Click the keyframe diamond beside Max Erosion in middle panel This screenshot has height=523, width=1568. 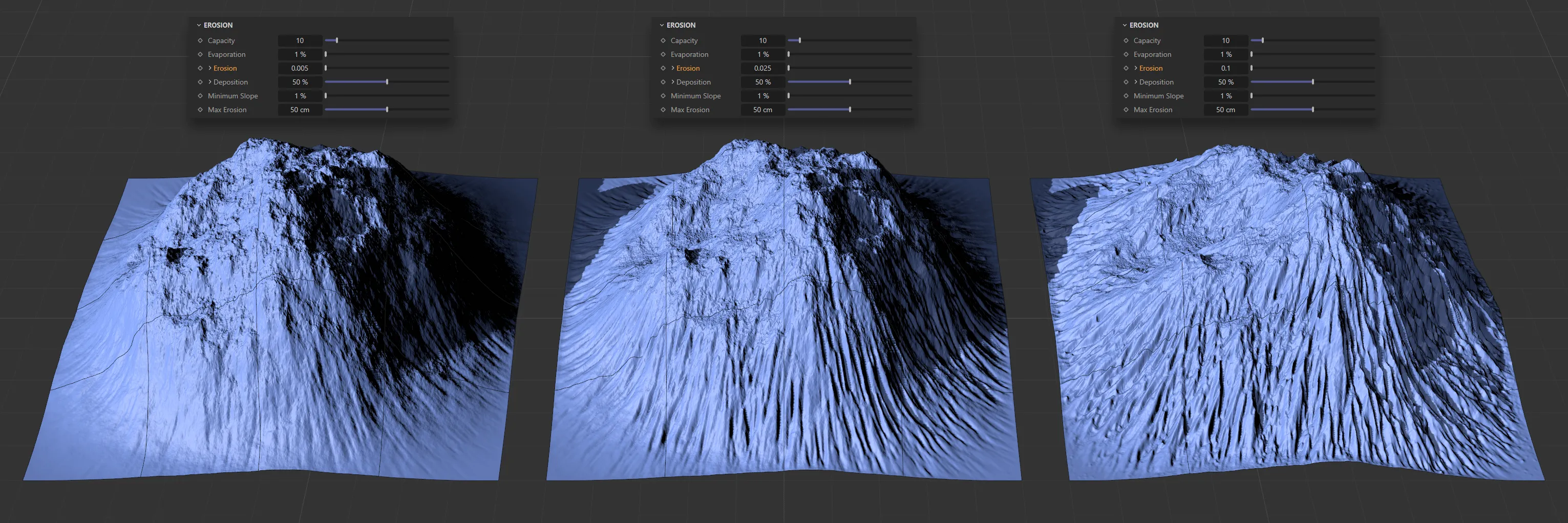[x=663, y=110]
